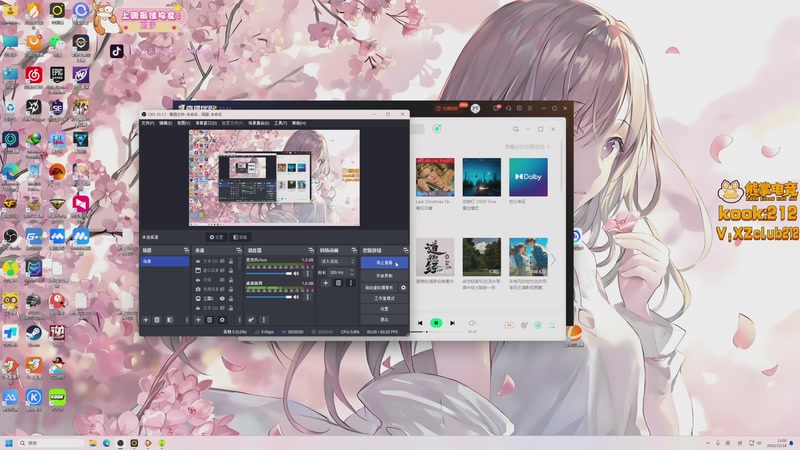Delete selected source using Sources trash icon
The image size is (800, 450).
(x=209, y=320)
